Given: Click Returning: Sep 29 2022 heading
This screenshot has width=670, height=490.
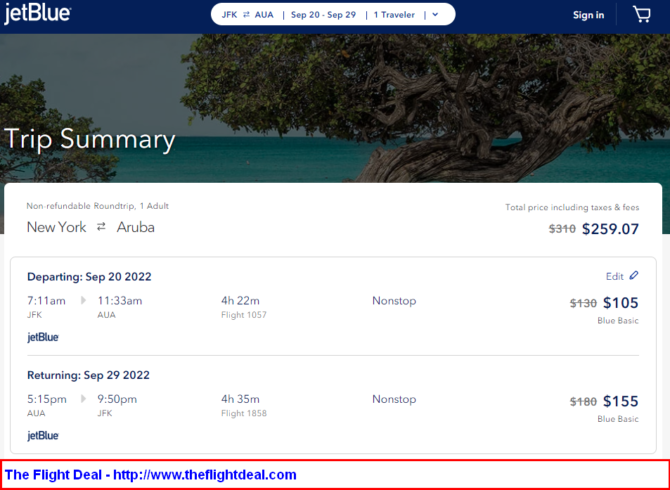Looking at the screenshot, I should point(88,375).
